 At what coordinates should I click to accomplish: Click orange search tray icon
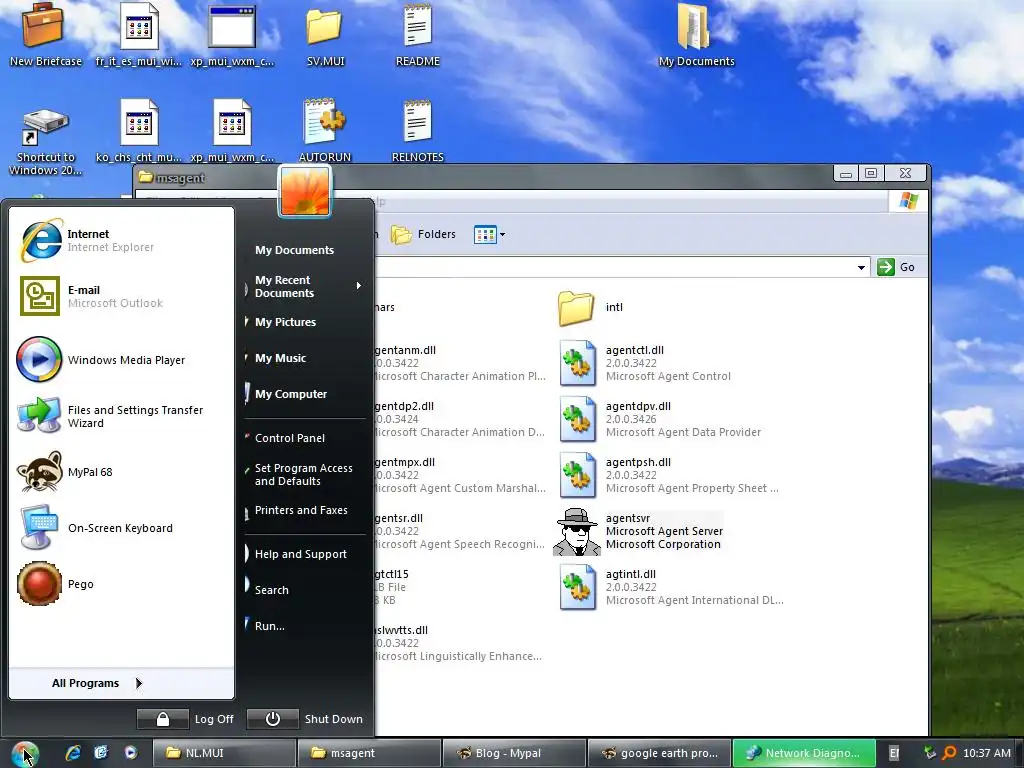(950, 753)
